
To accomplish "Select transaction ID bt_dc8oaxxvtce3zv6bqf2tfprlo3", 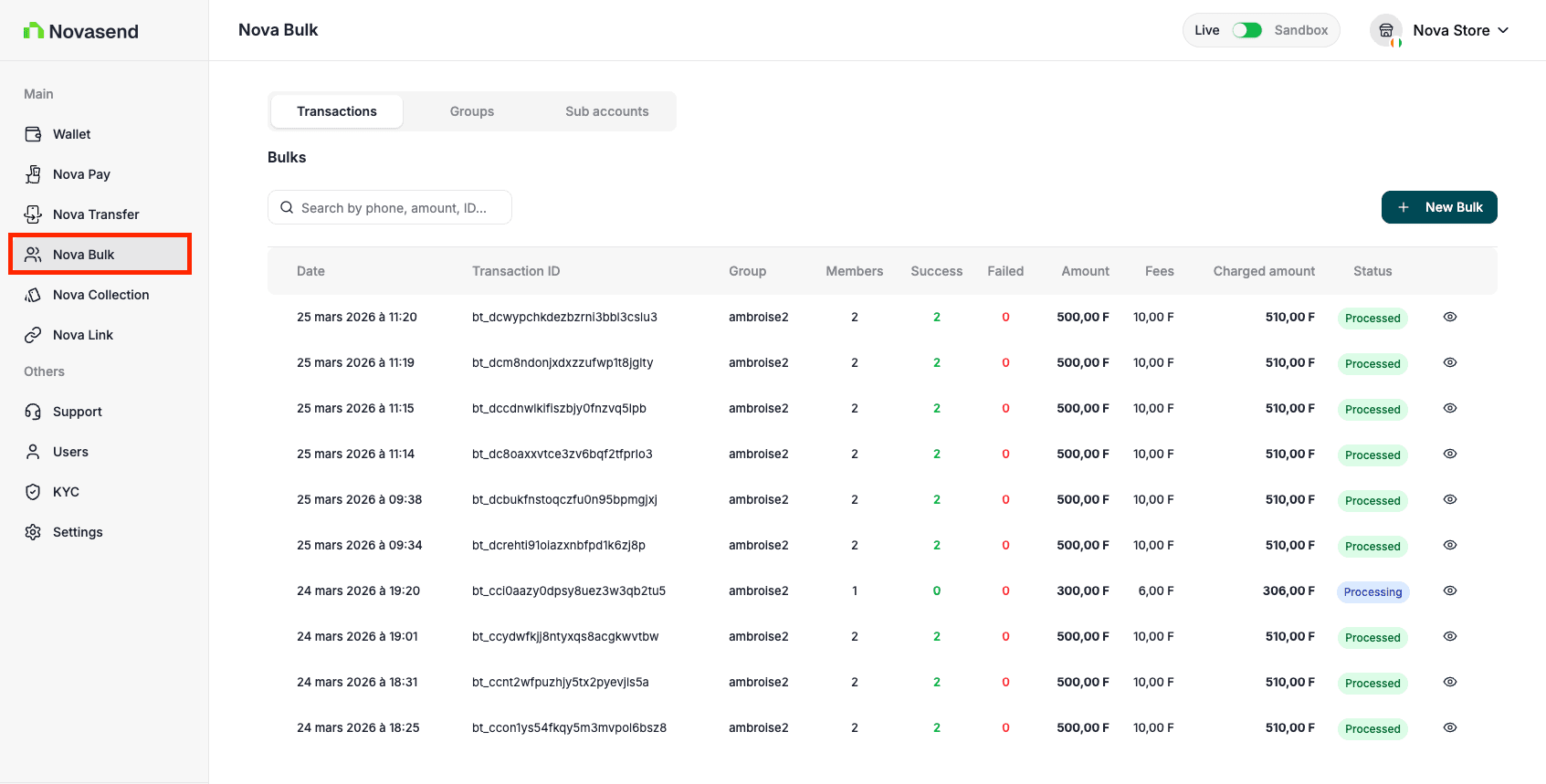I will point(563,454).
